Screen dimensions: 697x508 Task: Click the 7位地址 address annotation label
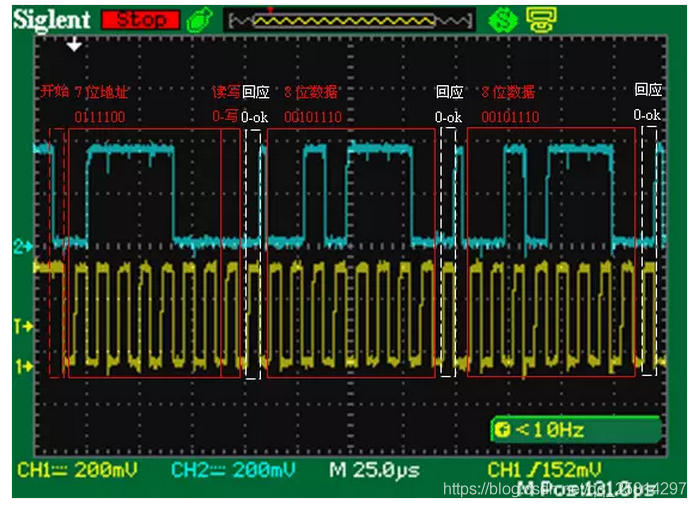click(x=102, y=92)
